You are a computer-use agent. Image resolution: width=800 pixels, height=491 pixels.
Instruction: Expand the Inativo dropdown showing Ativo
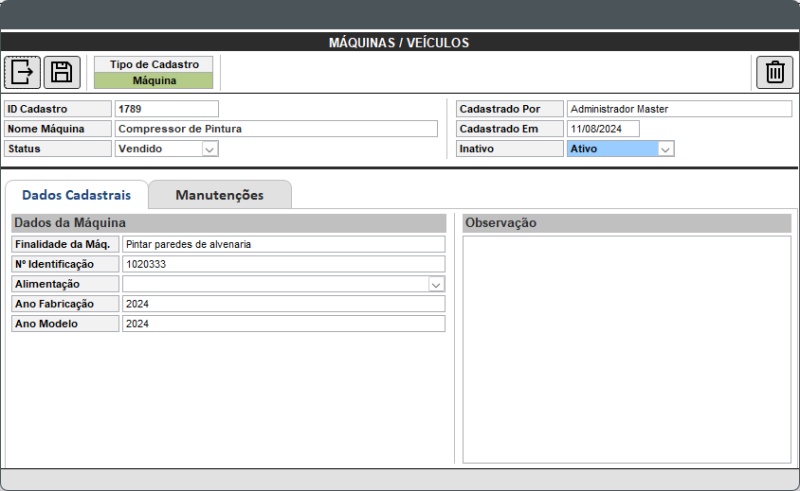click(666, 149)
